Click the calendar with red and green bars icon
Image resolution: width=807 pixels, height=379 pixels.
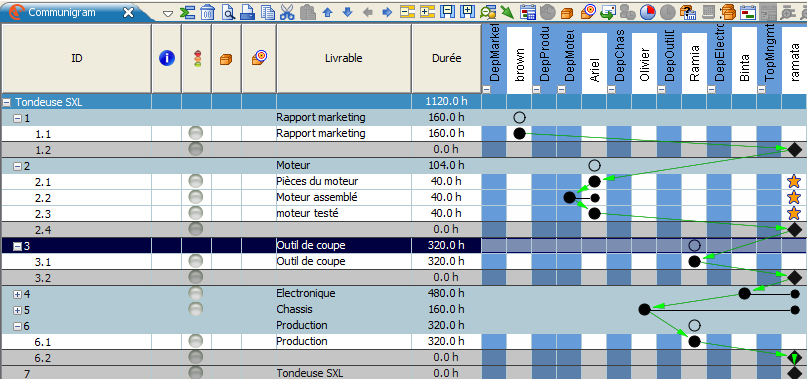coord(747,12)
